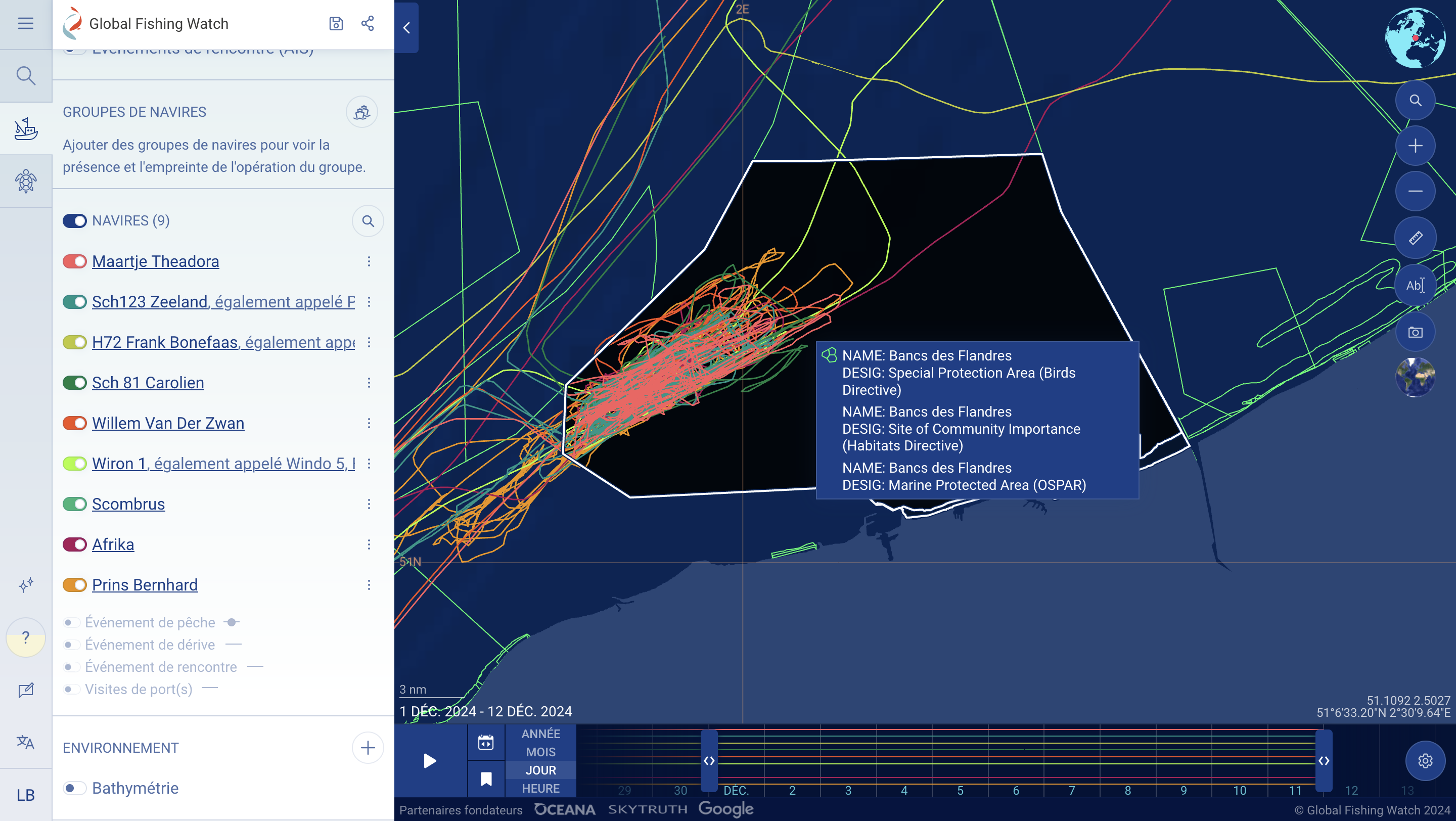Open Sch 81 Carolien vessel profile
Screen dimensions: 1456x821
click(x=148, y=383)
